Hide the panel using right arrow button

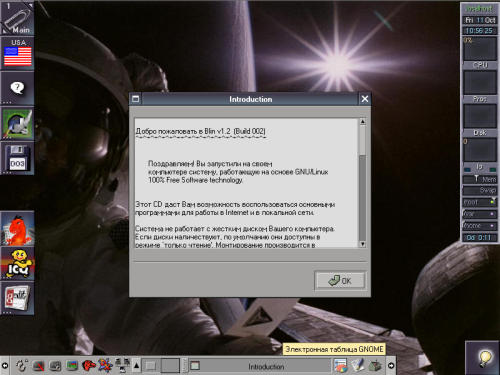[391, 366]
